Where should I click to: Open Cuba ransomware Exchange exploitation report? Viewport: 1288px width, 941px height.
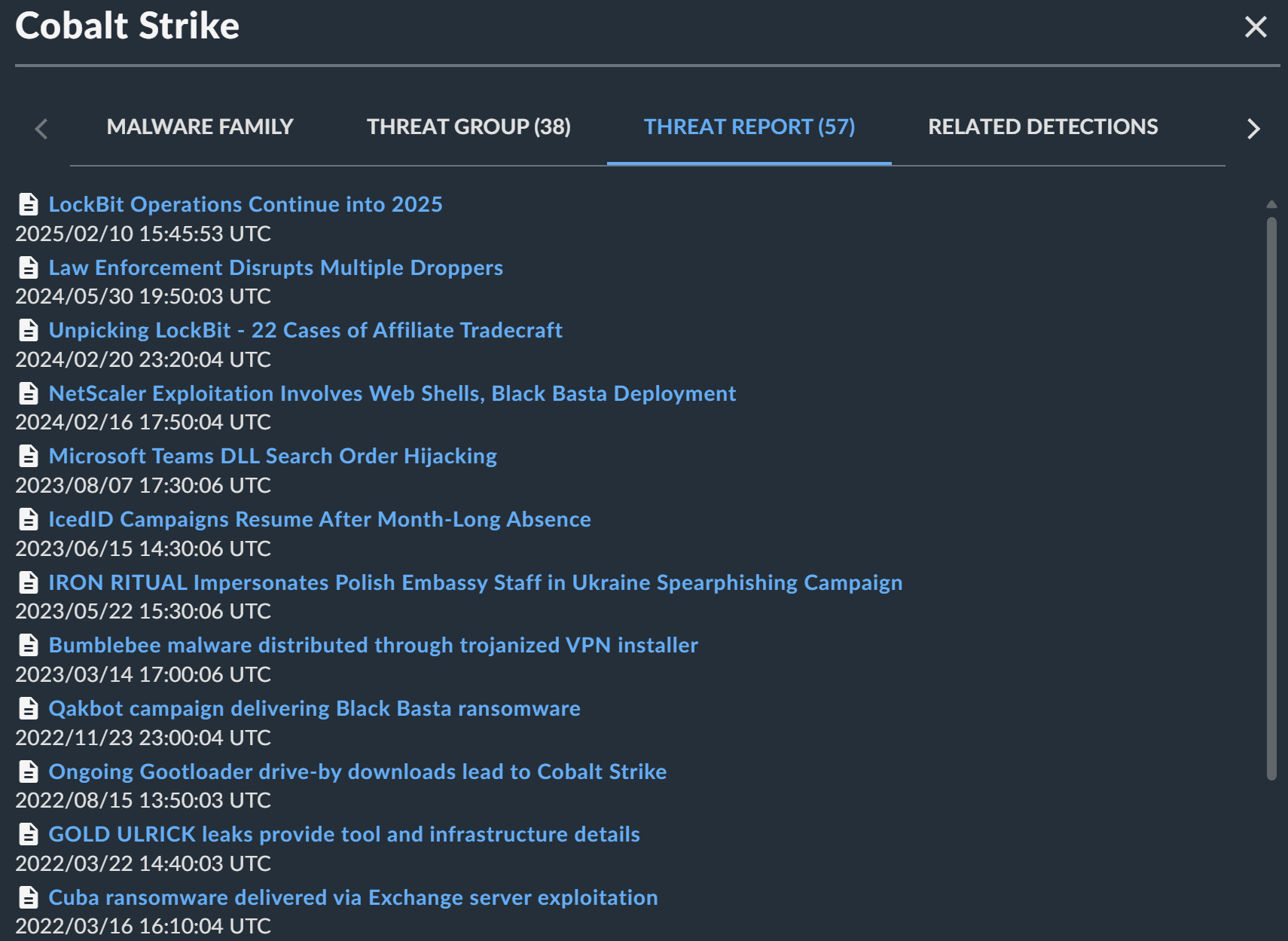coord(353,897)
